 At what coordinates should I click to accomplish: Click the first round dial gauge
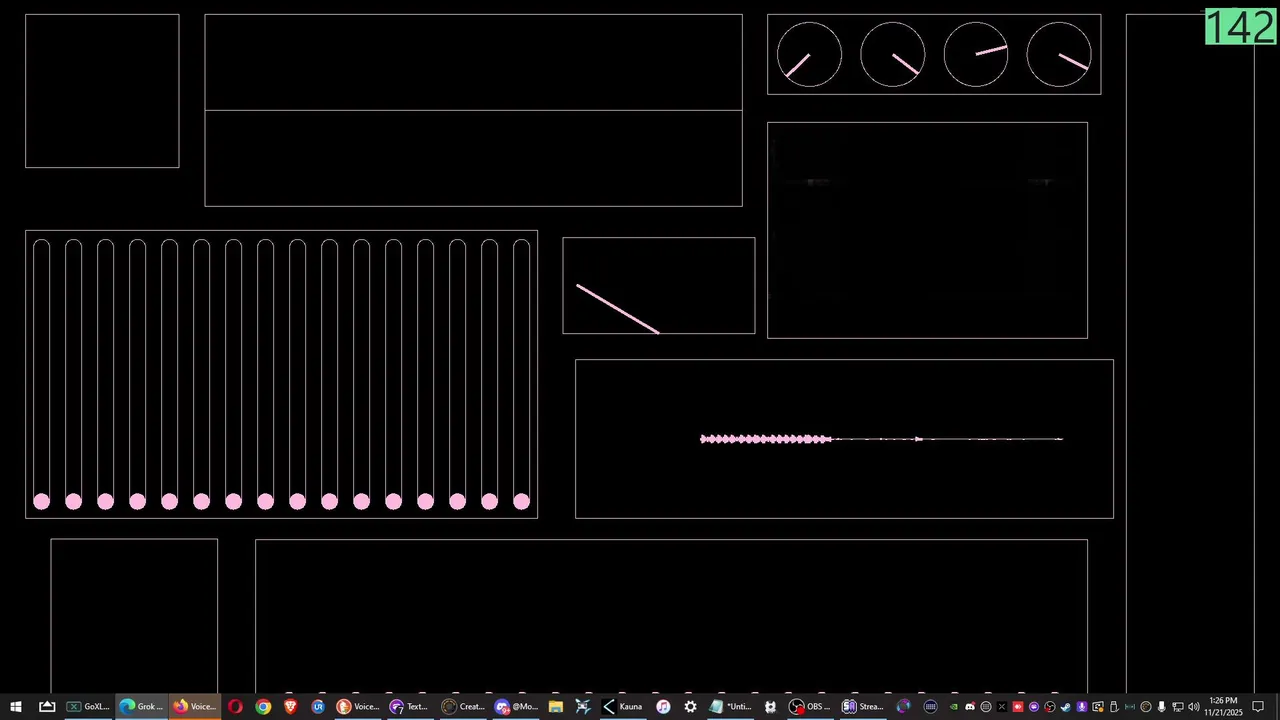point(809,54)
